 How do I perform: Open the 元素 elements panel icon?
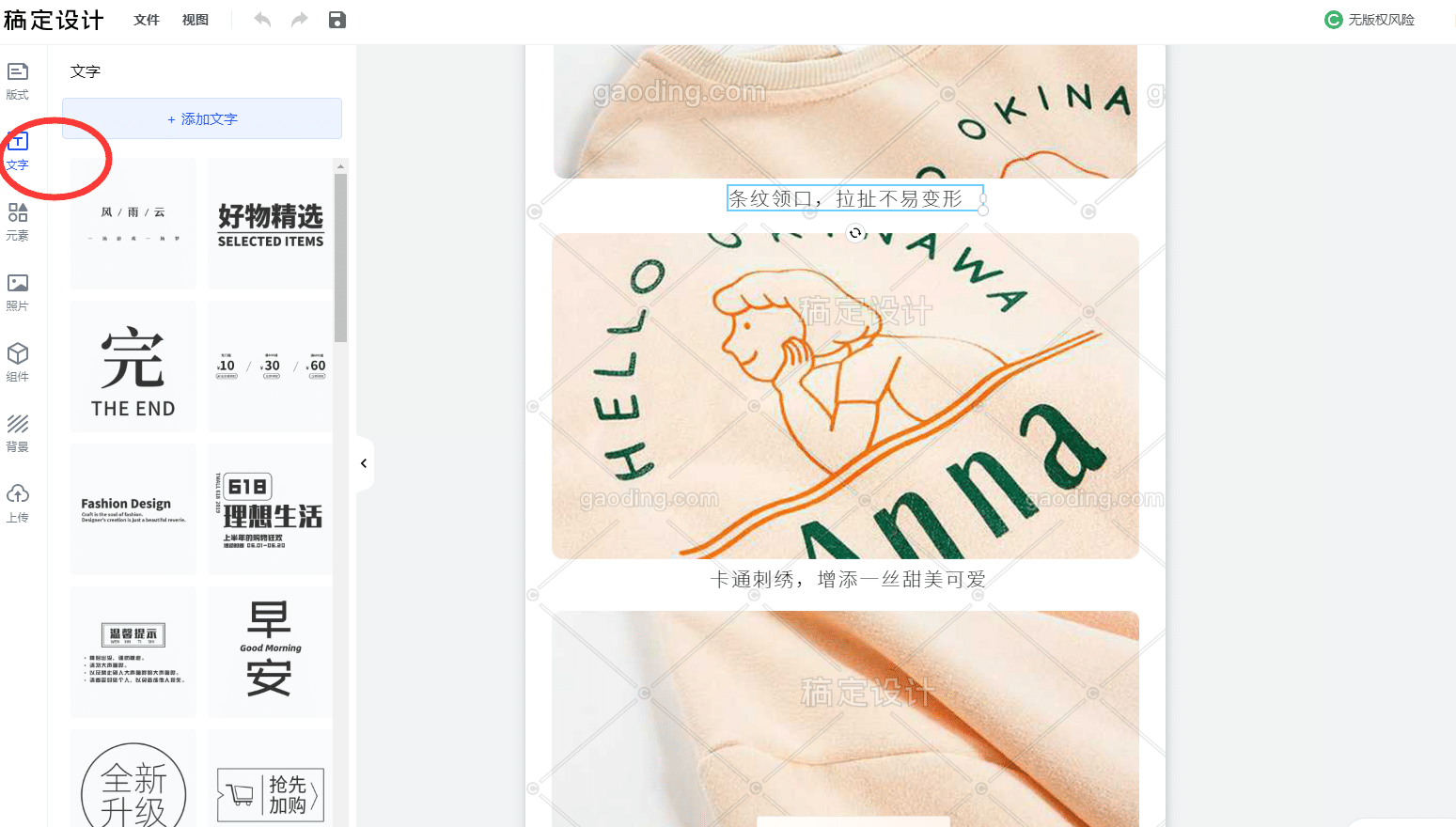click(x=18, y=212)
